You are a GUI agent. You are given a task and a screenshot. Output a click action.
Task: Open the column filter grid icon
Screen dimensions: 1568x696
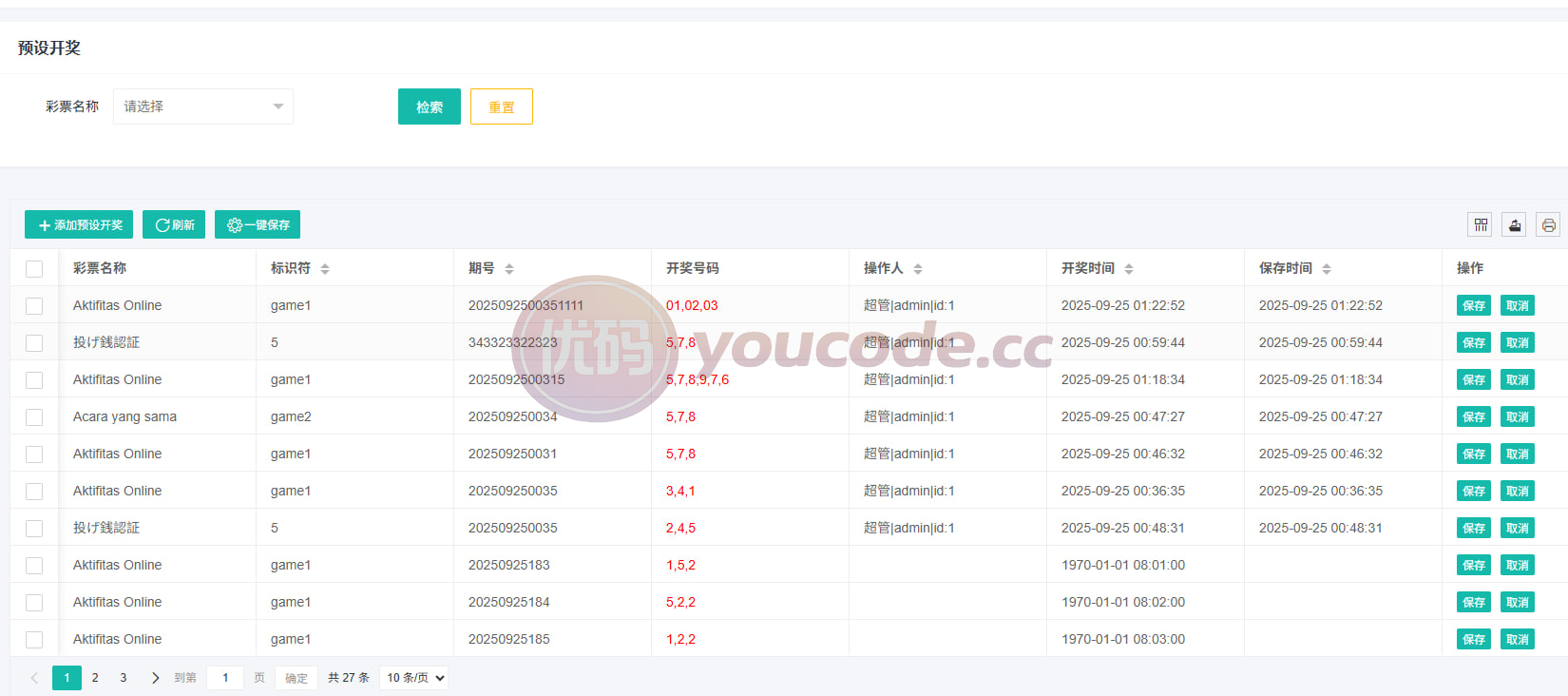[1481, 224]
